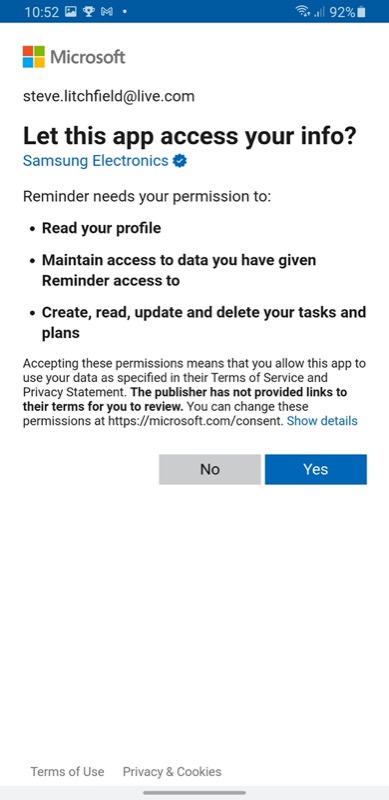The image size is (389, 800).
Task: Tap the Microsoft wordmark text
Action: point(88,57)
